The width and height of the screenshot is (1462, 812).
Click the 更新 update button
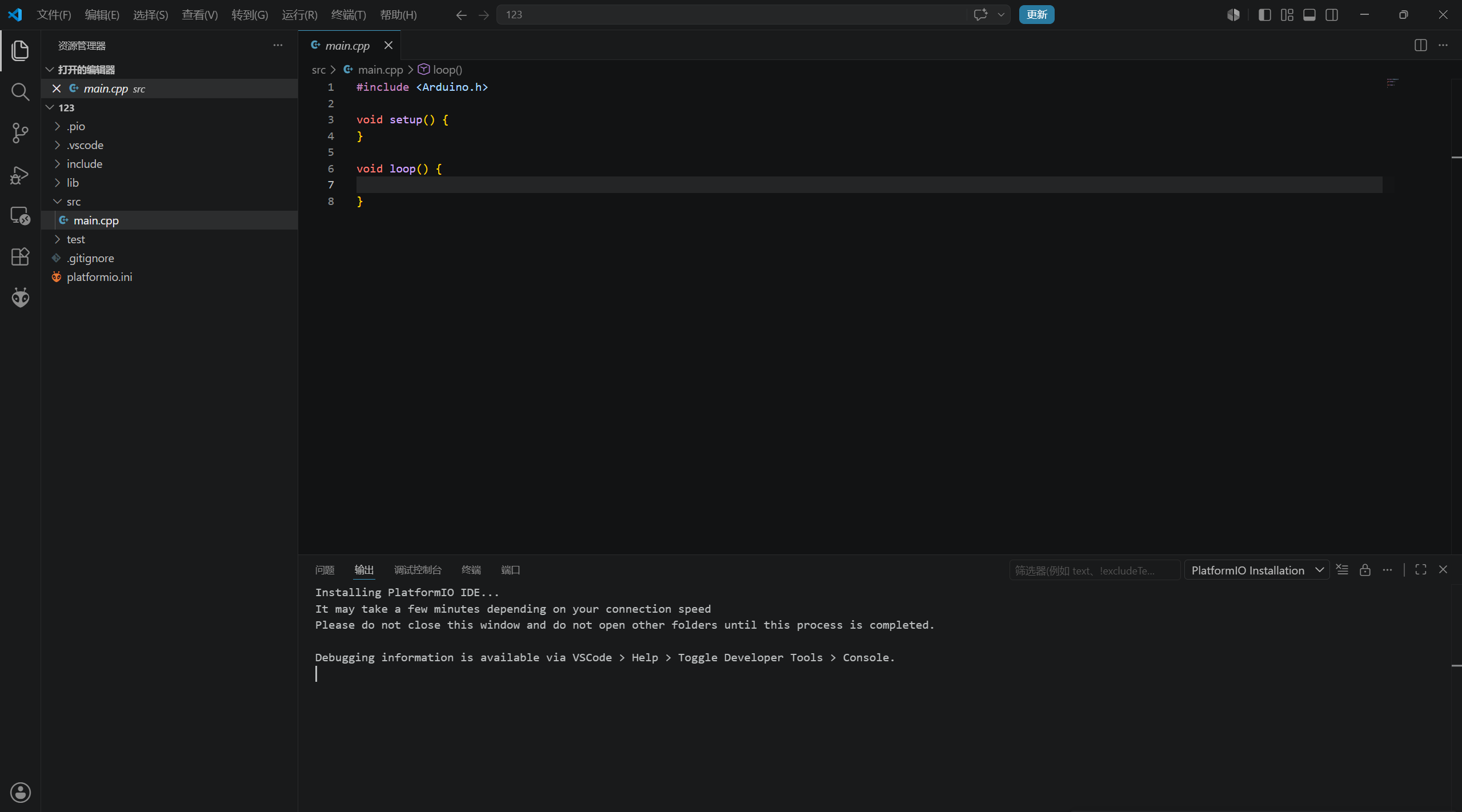coord(1036,15)
